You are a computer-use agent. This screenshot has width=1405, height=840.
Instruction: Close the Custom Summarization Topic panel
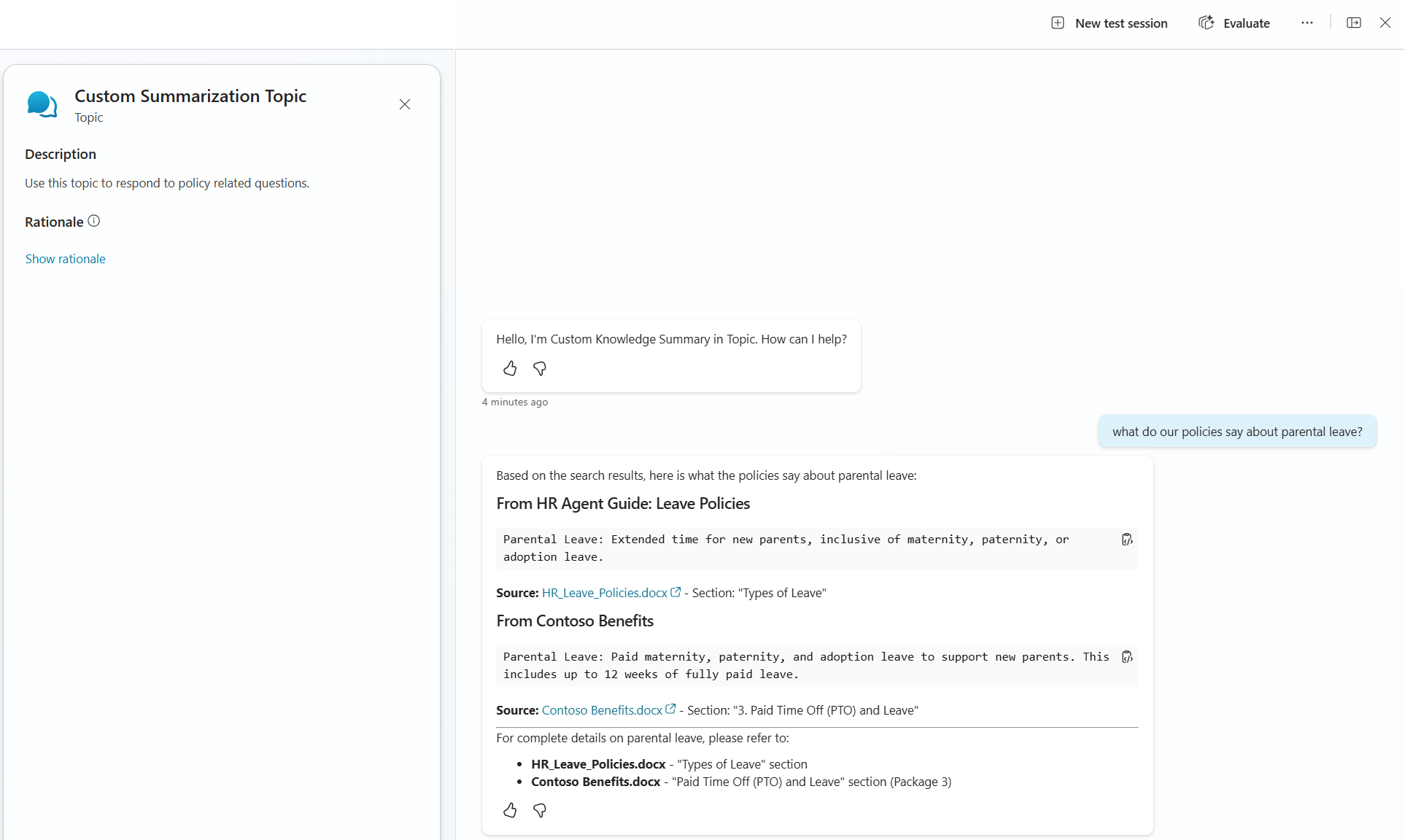[x=405, y=104]
